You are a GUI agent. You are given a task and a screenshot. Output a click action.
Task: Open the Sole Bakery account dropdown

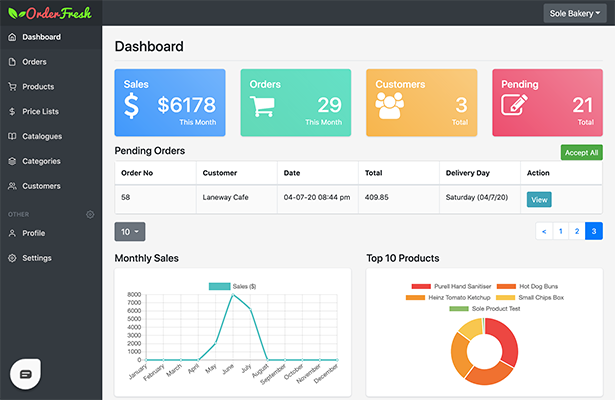[x=573, y=13]
